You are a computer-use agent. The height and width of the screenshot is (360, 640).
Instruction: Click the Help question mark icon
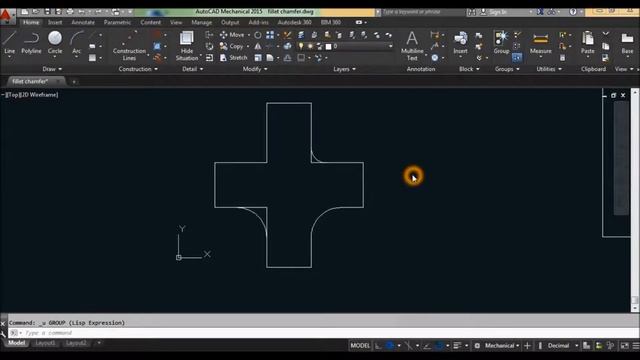pyautogui.click(x=573, y=12)
